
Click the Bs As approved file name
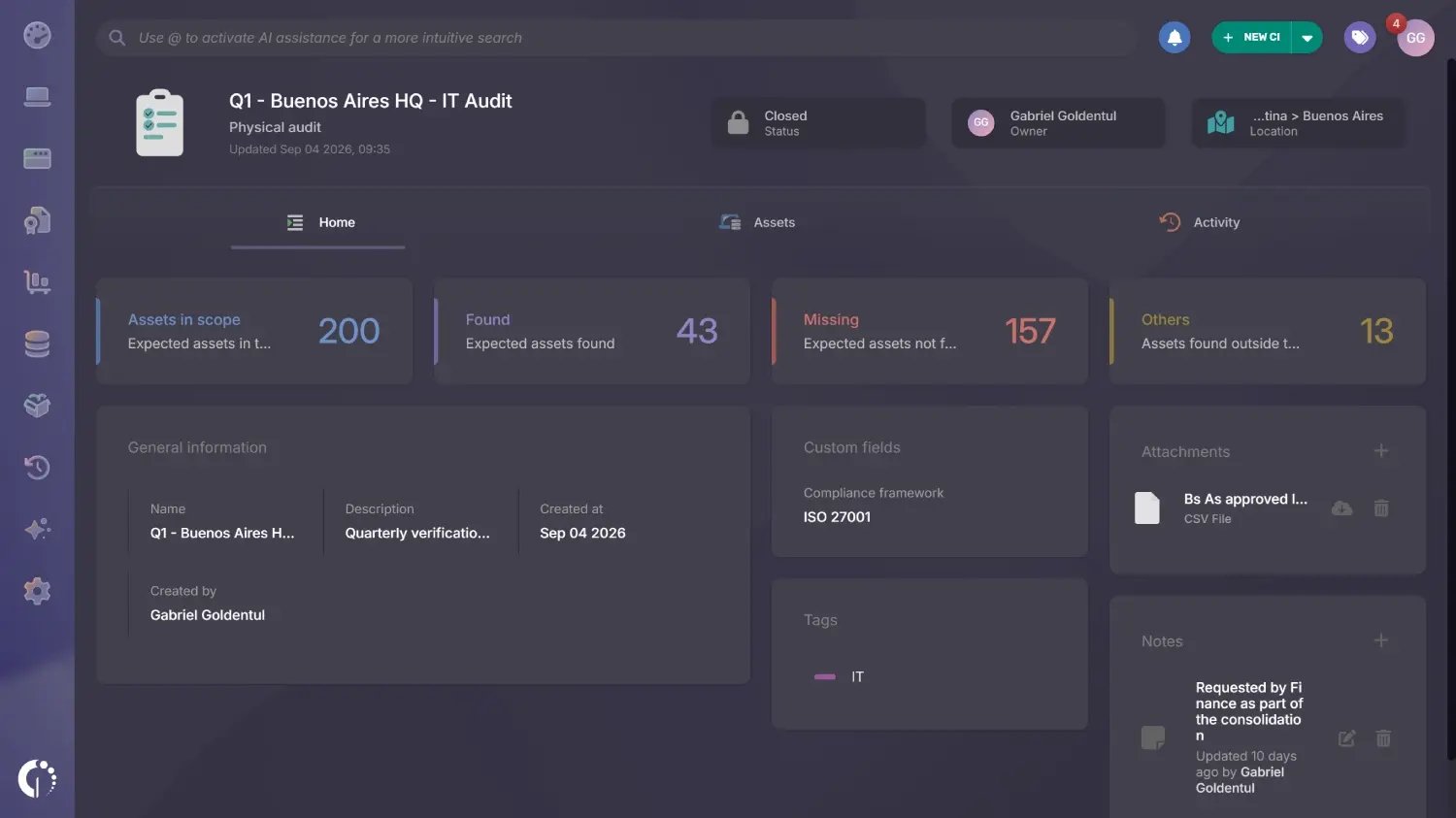pyautogui.click(x=1245, y=499)
